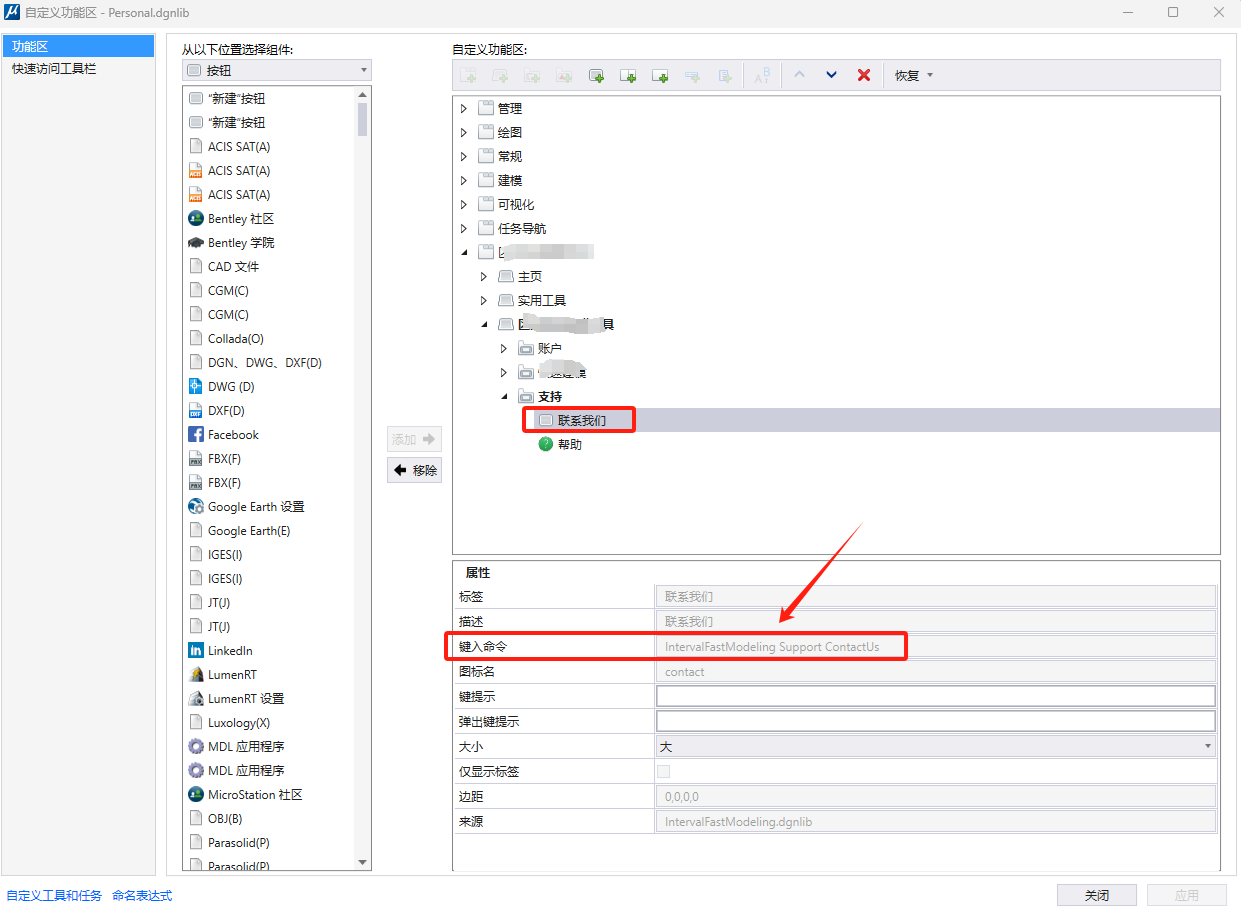
Task: Select the LumenRT list entry
Action: click(x=232, y=674)
